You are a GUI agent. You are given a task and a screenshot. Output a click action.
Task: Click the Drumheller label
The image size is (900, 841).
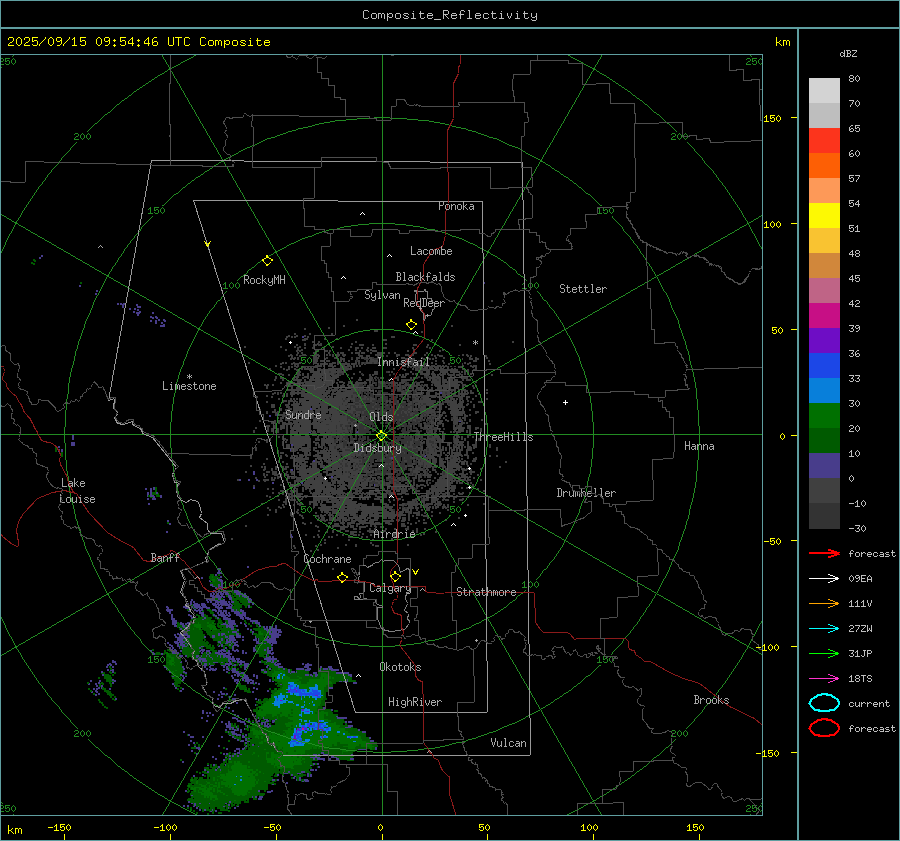[x=586, y=493]
